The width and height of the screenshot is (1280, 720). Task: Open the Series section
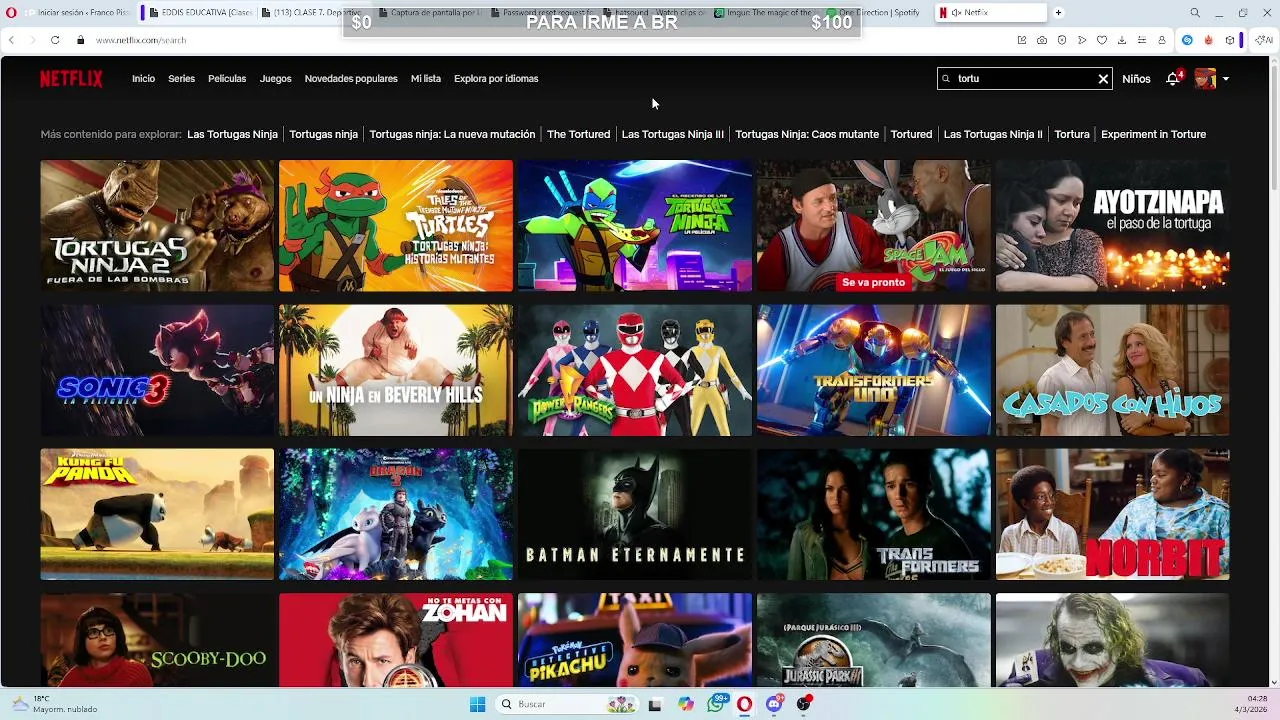click(x=181, y=79)
